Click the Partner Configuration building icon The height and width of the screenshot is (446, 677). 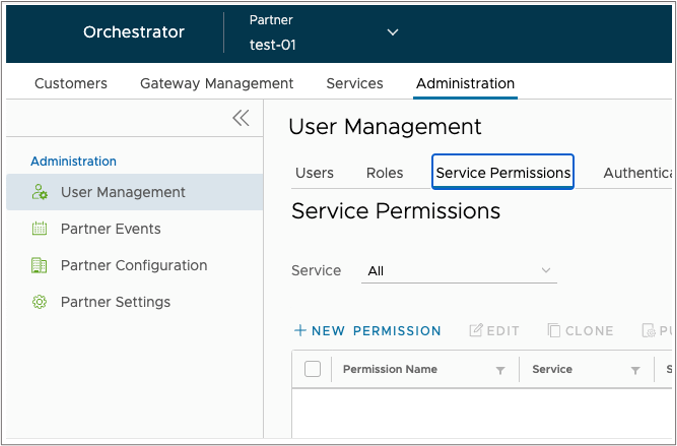click(40, 265)
